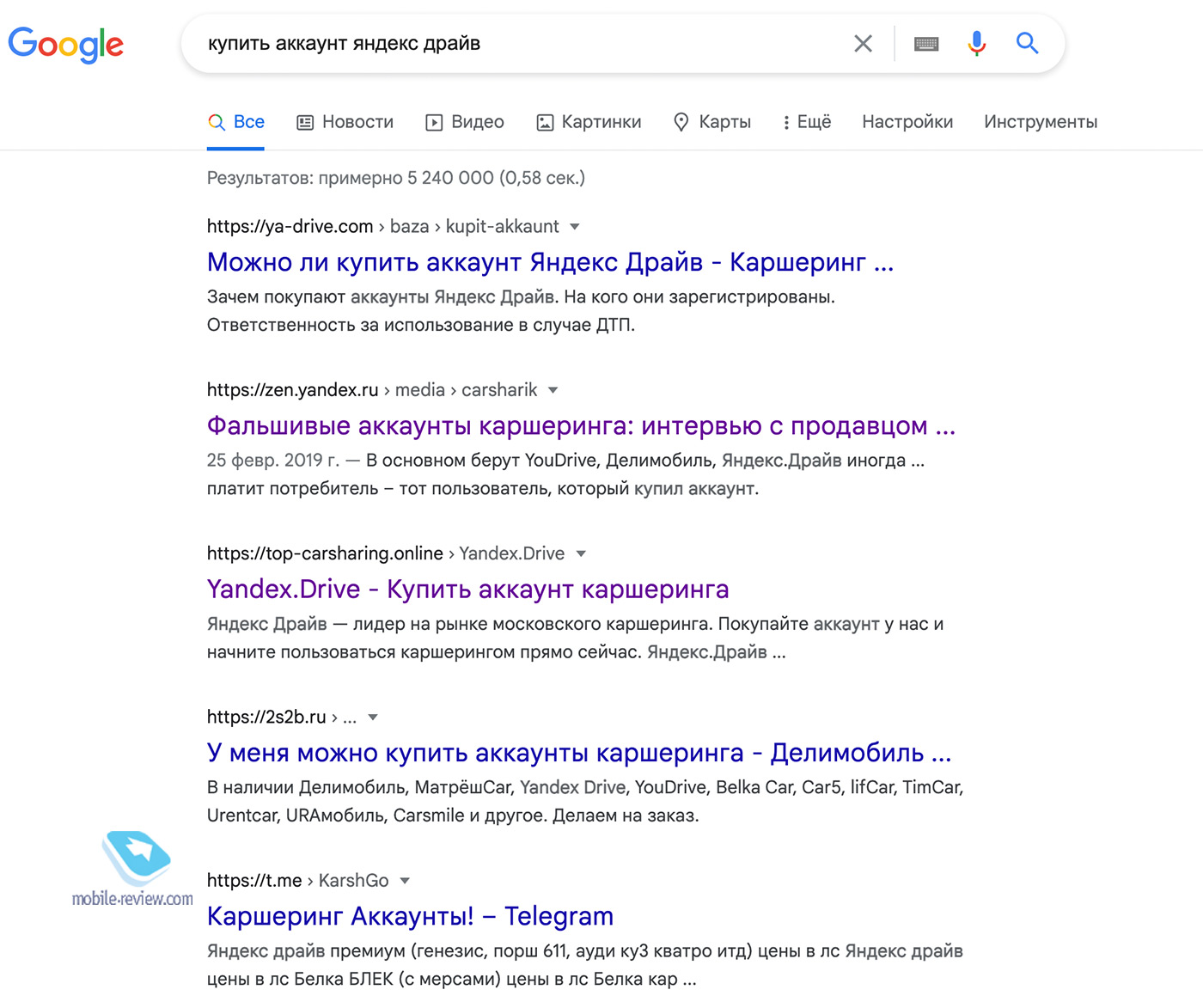Screen dimensions: 1203x1008
Task: Open Настройки settings menu
Action: [907, 122]
